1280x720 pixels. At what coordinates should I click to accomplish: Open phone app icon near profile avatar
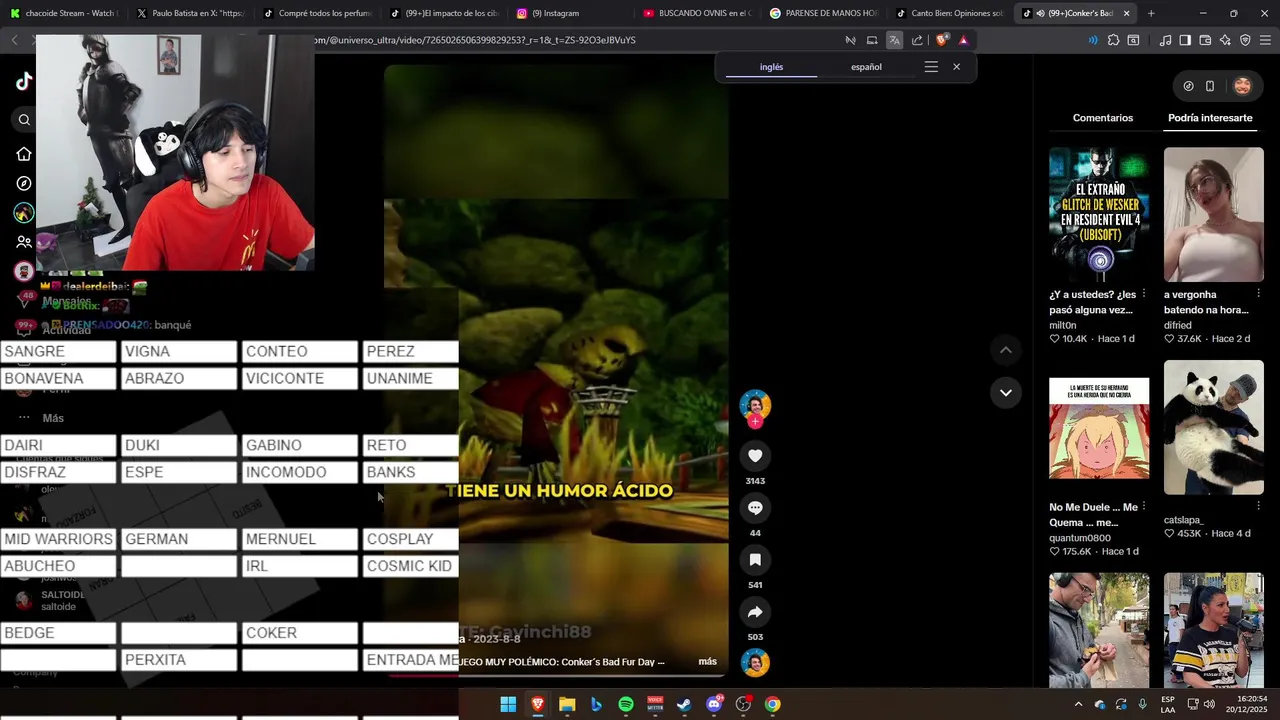point(1210,86)
